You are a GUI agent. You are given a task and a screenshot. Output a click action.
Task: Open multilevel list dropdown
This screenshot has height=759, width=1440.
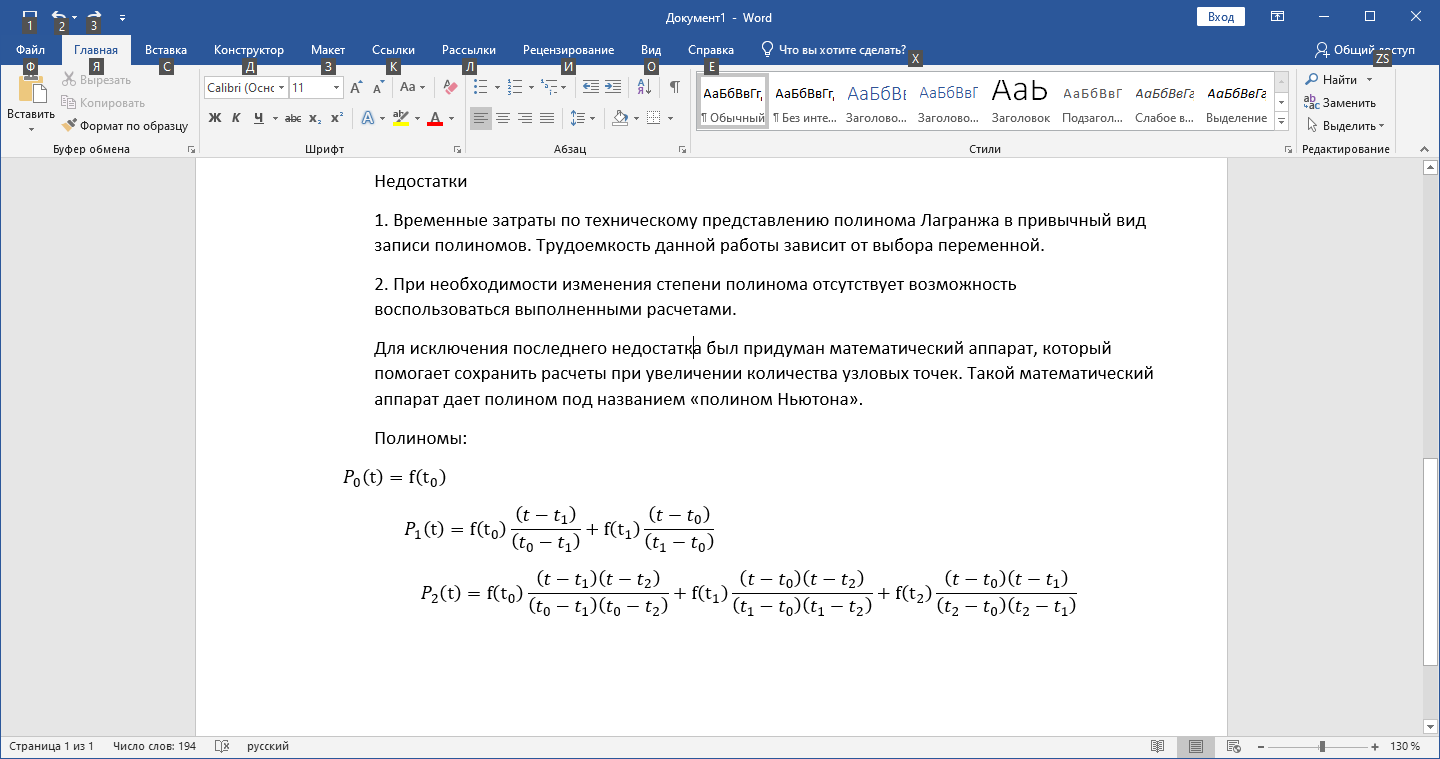(x=553, y=88)
